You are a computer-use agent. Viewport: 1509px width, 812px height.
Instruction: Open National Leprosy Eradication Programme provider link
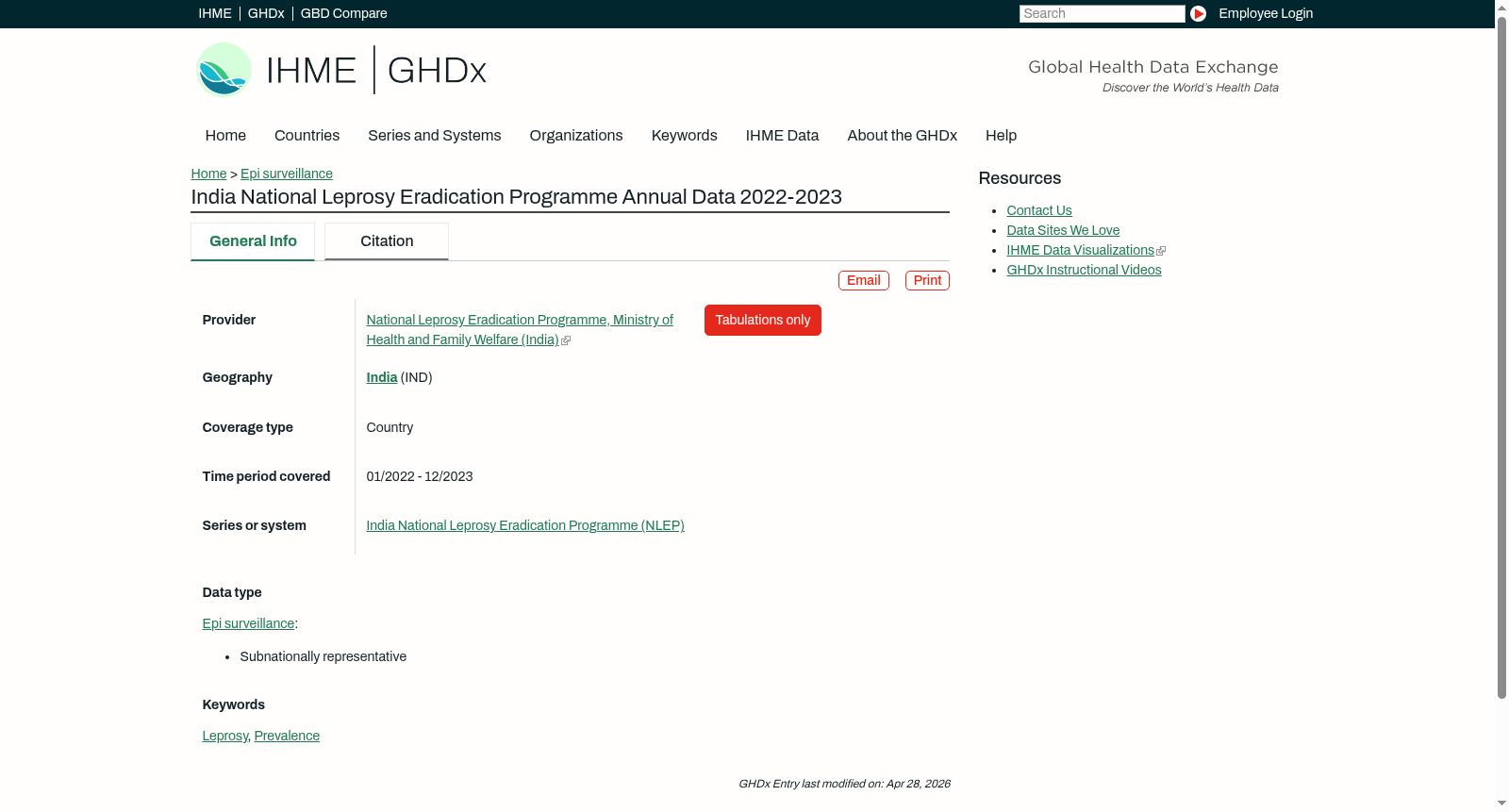coord(520,330)
